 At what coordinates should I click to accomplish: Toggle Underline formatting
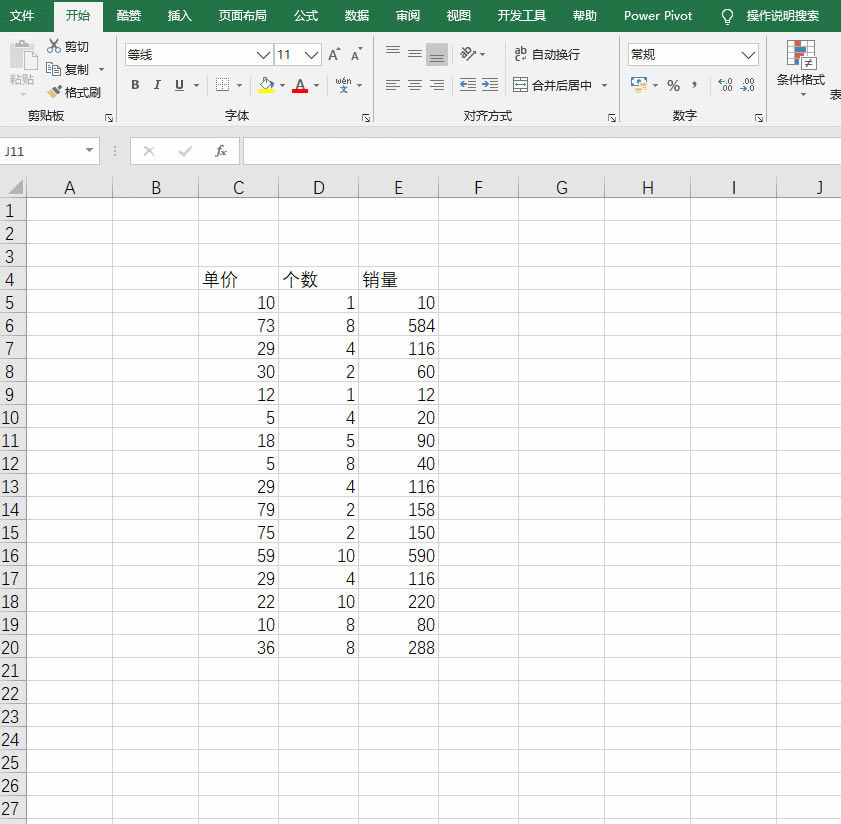tap(179, 85)
